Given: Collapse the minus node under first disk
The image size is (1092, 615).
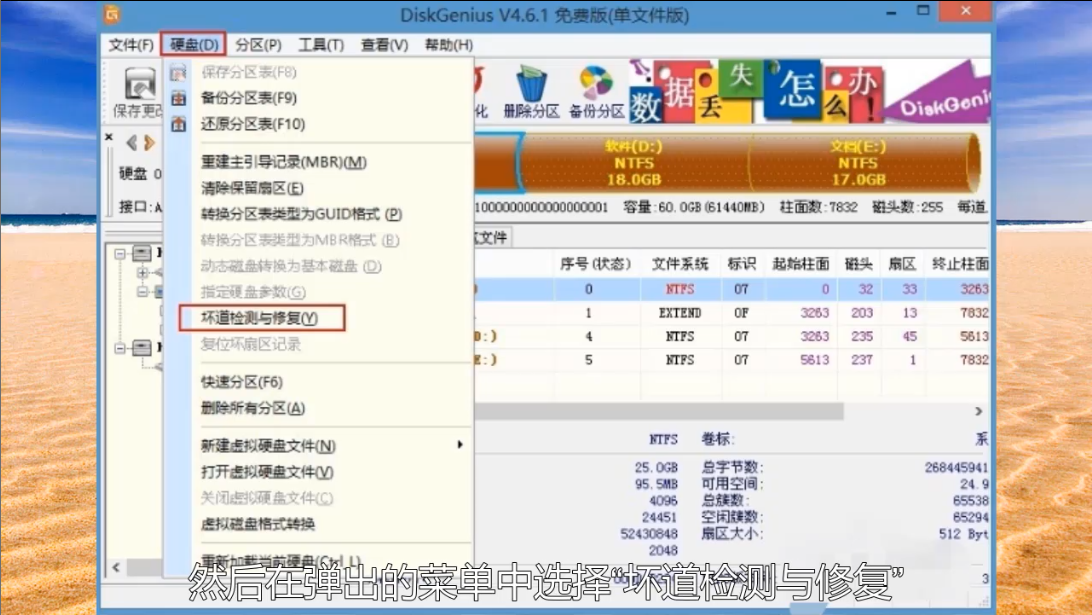Looking at the screenshot, I should coord(143,291).
